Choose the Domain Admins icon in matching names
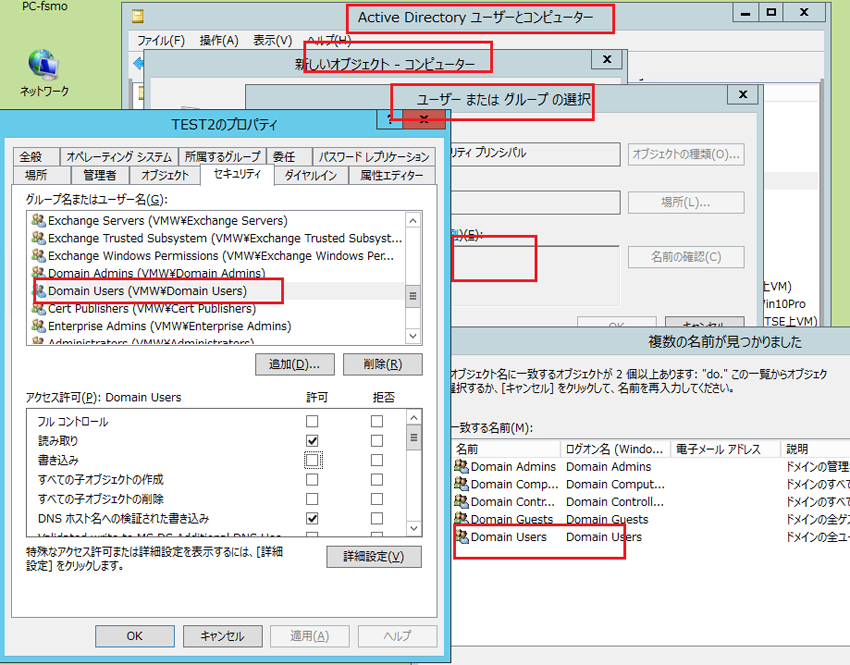This screenshot has height=665, width=850. point(461,467)
